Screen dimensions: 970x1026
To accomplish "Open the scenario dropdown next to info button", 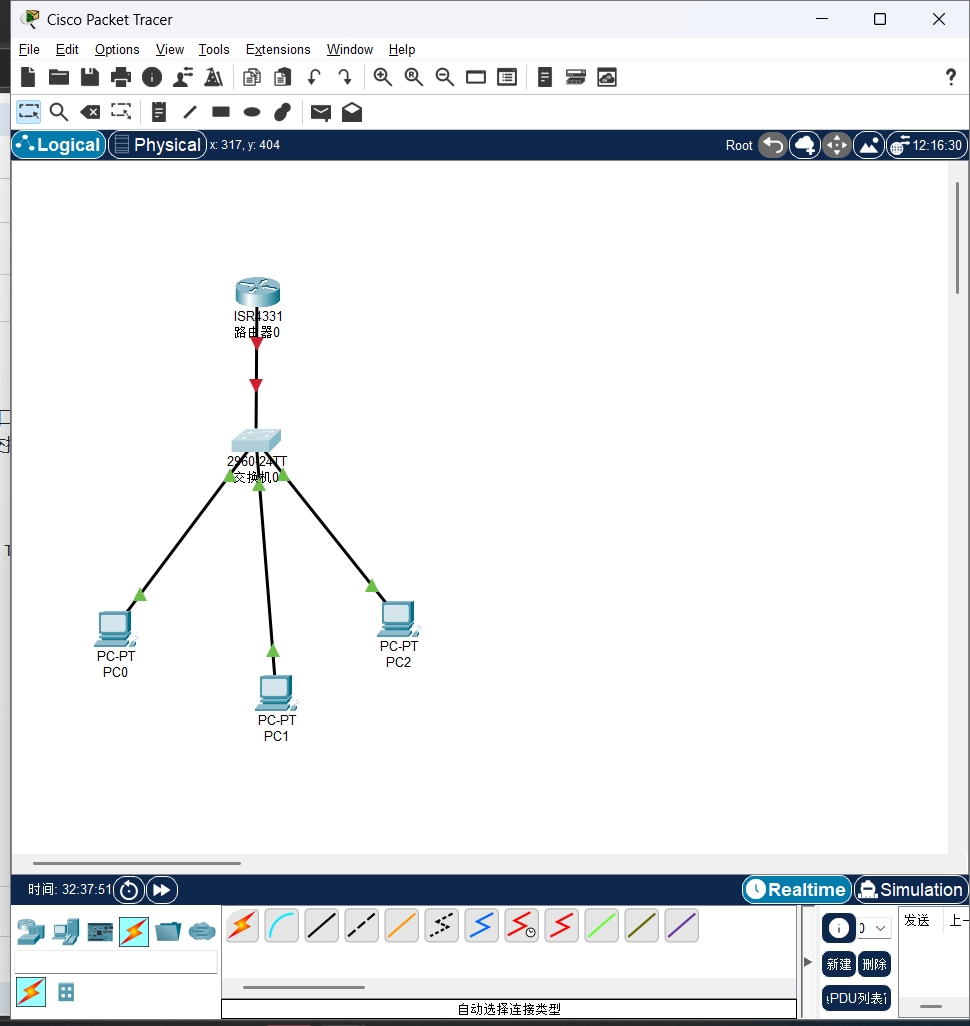I will [875, 928].
